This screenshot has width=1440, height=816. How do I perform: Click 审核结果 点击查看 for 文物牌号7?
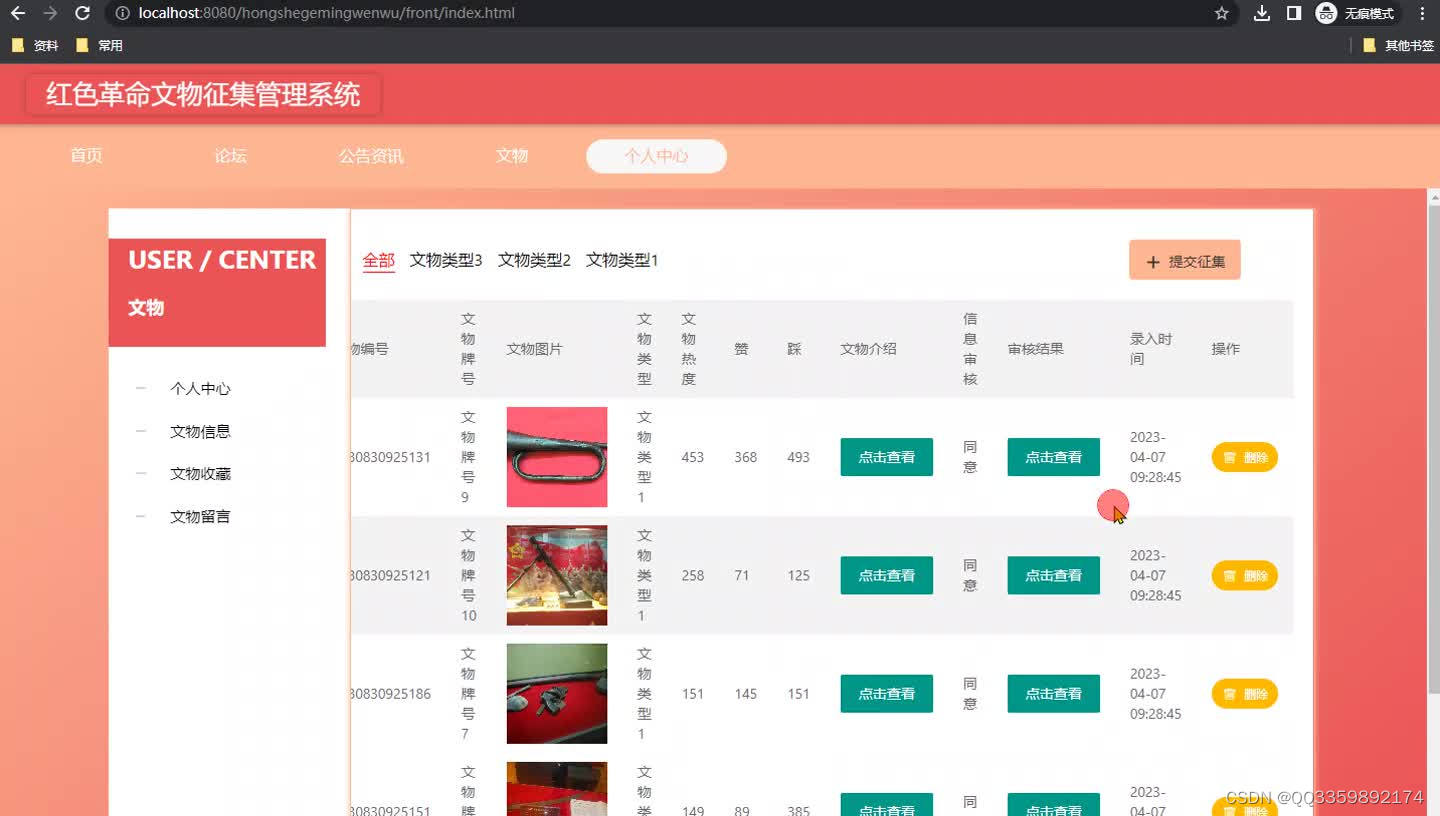click(1054, 693)
